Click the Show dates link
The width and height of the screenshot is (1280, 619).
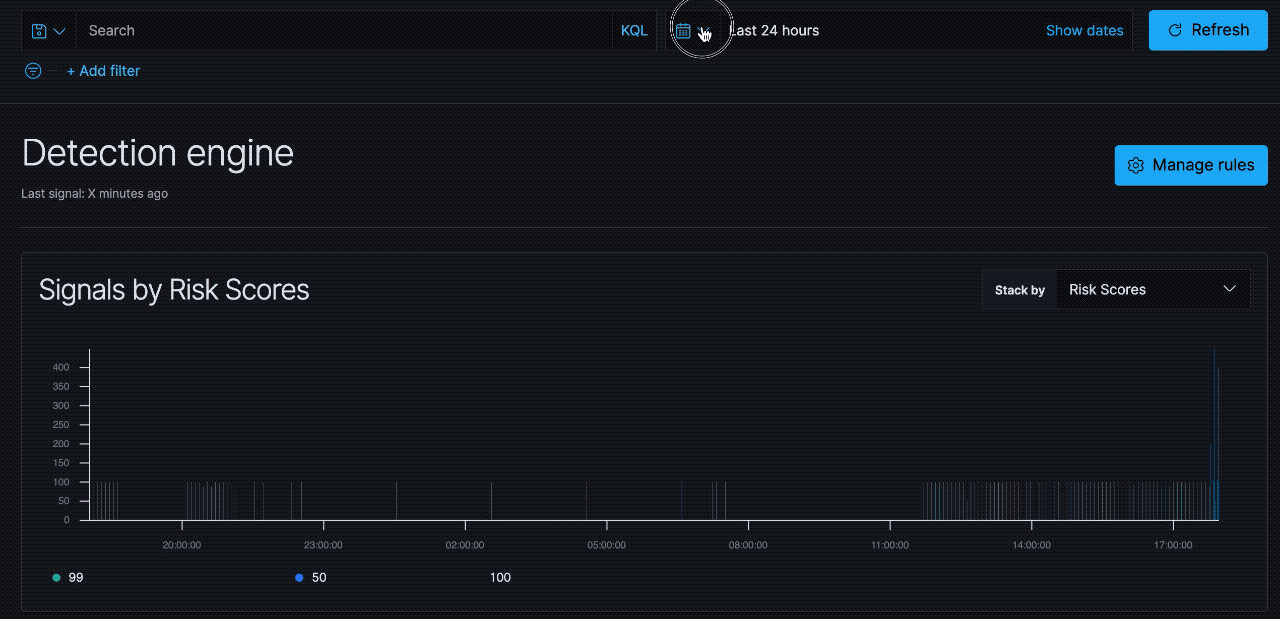coord(1085,30)
